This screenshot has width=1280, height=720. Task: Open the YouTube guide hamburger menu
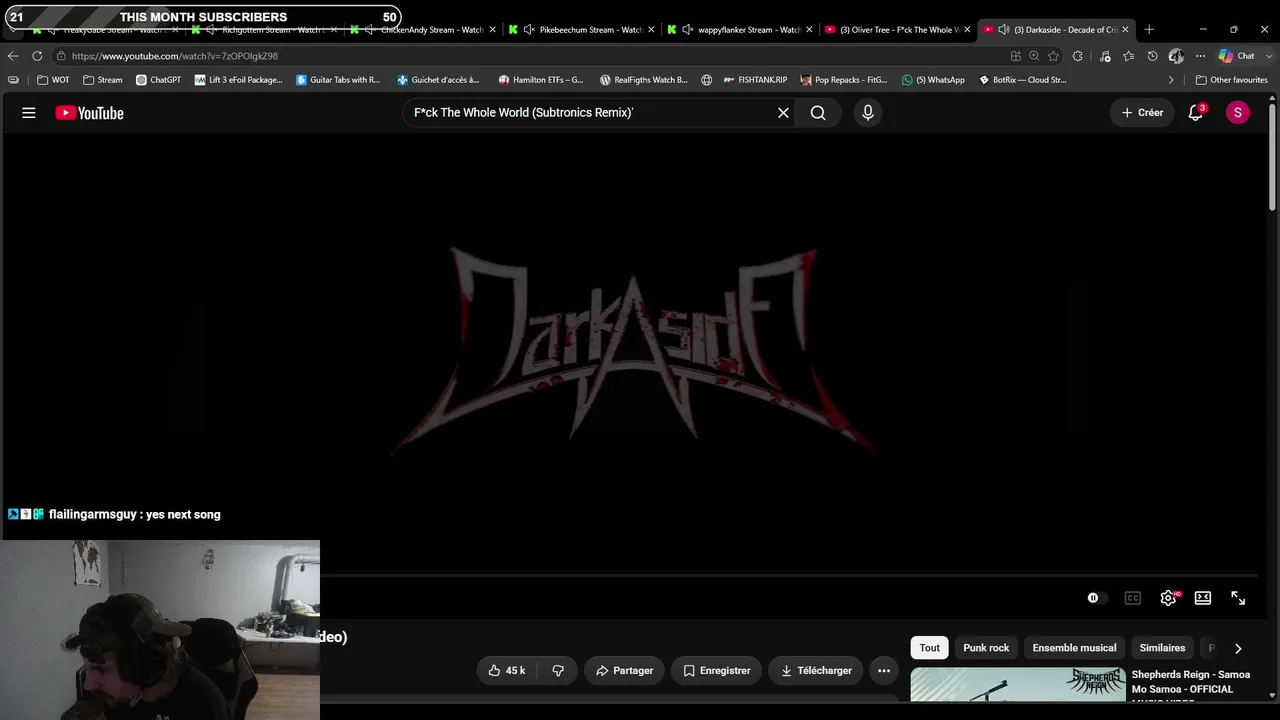pos(29,113)
